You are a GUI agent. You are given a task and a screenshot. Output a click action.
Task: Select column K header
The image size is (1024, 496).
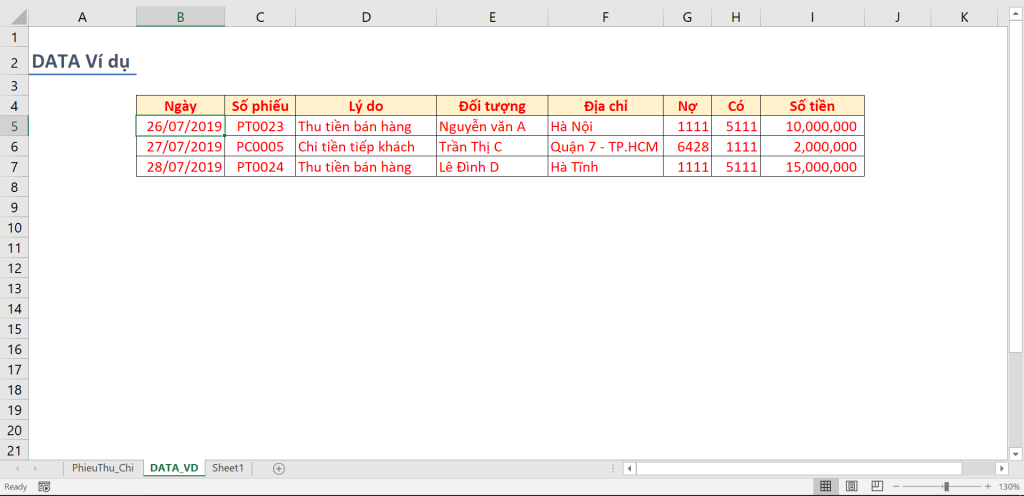965,18
